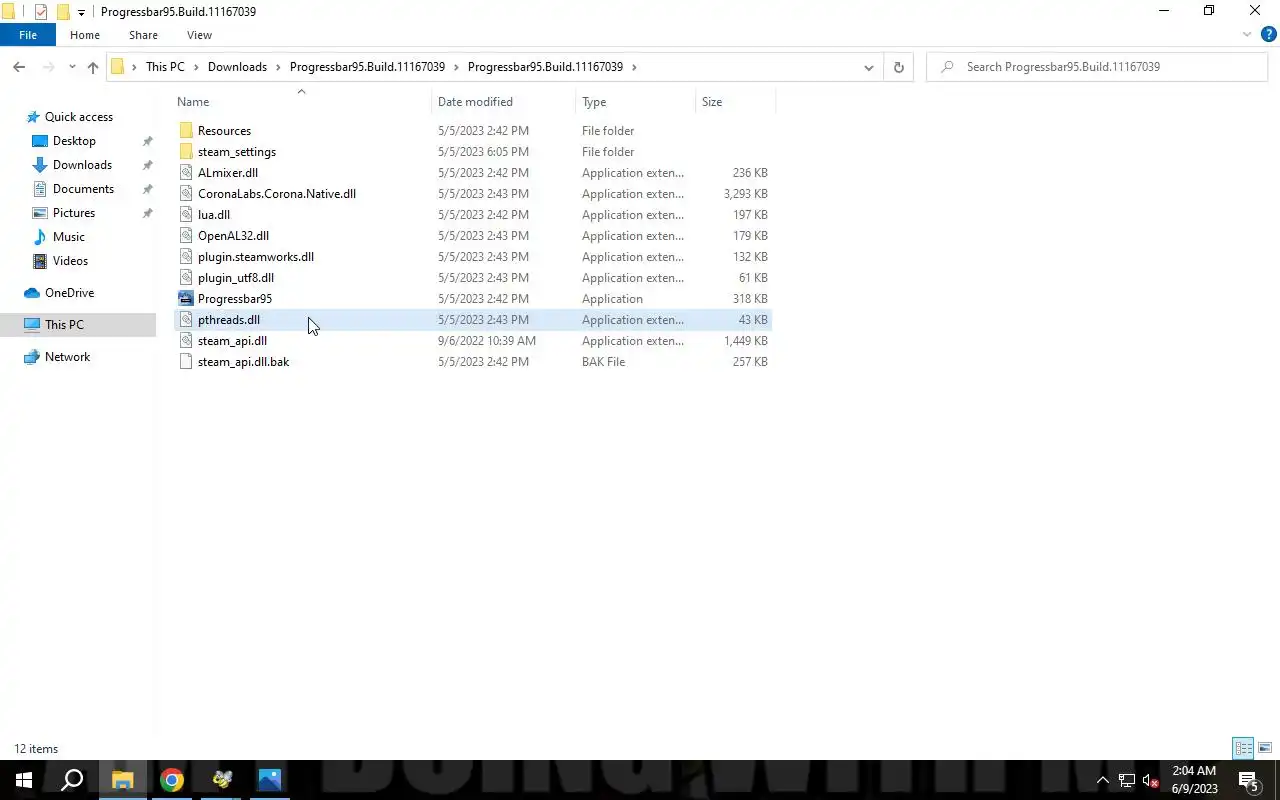Click the Properties quick access toolbar icon
The width and height of the screenshot is (1280, 800).
click(41, 12)
